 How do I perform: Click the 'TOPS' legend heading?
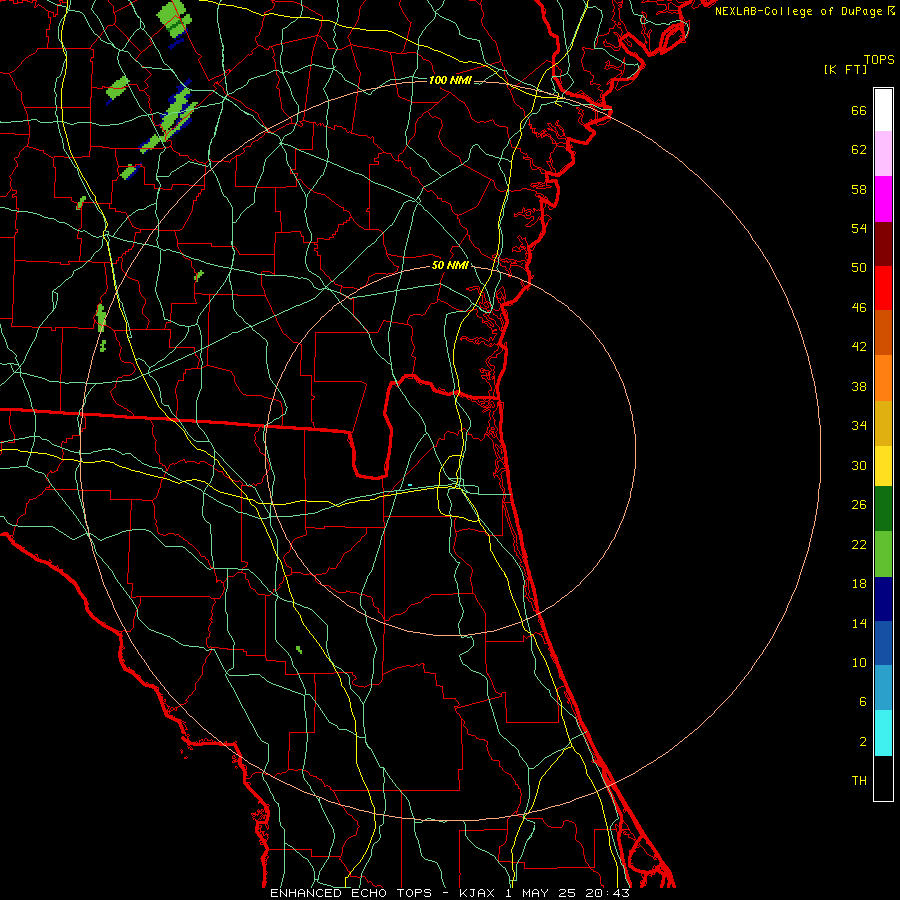tap(879, 60)
